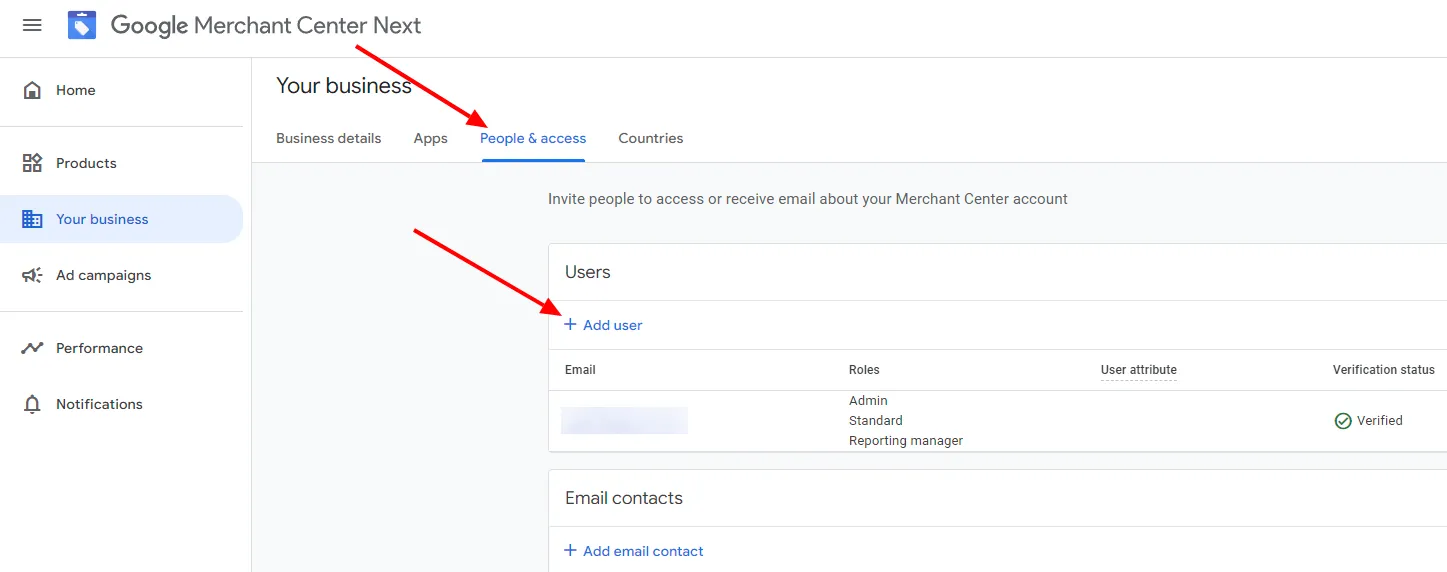This screenshot has width=1447, height=572.
Task: Click the Products grid icon
Action: click(x=32, y=163)
